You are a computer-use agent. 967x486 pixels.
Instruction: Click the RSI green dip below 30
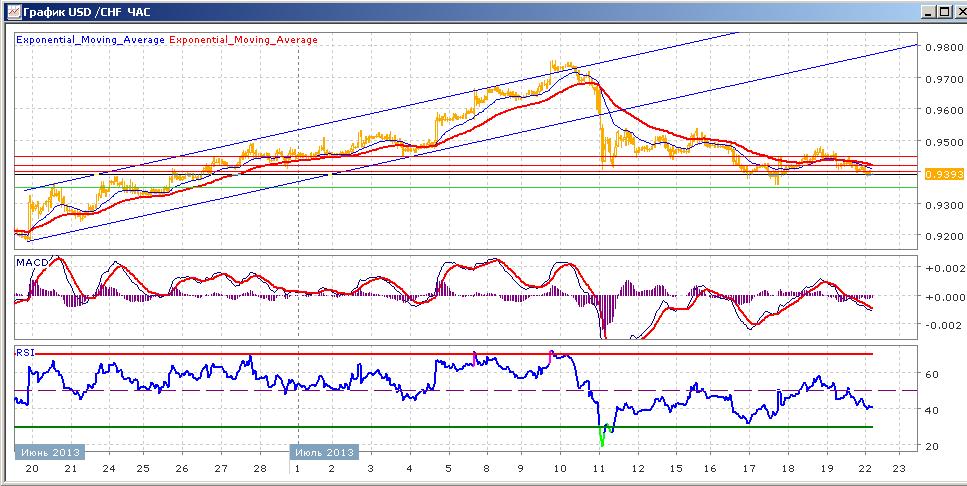click(x=603, y=437)
